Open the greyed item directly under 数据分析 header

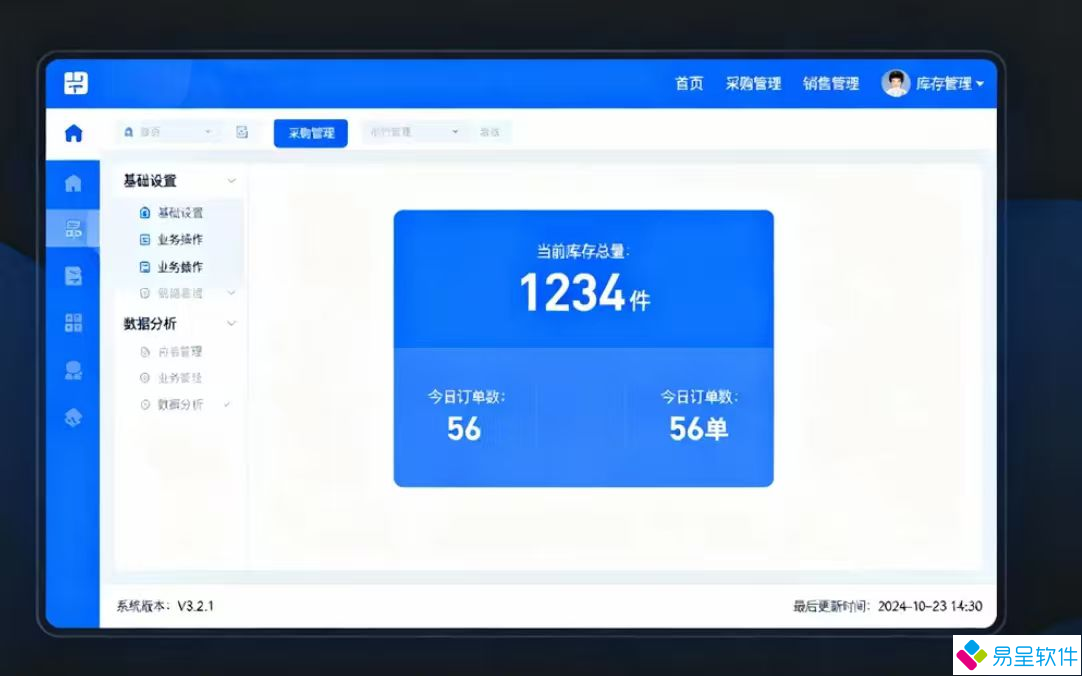180,352
